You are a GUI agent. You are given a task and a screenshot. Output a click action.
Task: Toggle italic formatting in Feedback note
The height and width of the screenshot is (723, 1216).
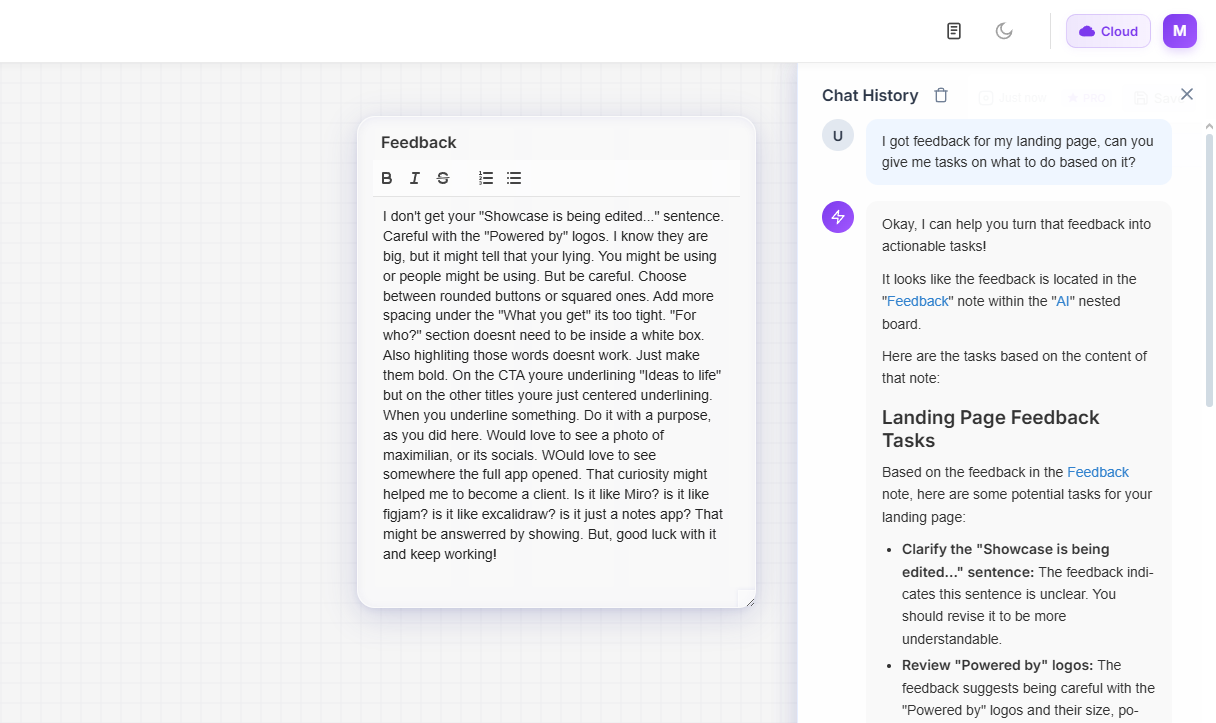(x=415, y=178)
